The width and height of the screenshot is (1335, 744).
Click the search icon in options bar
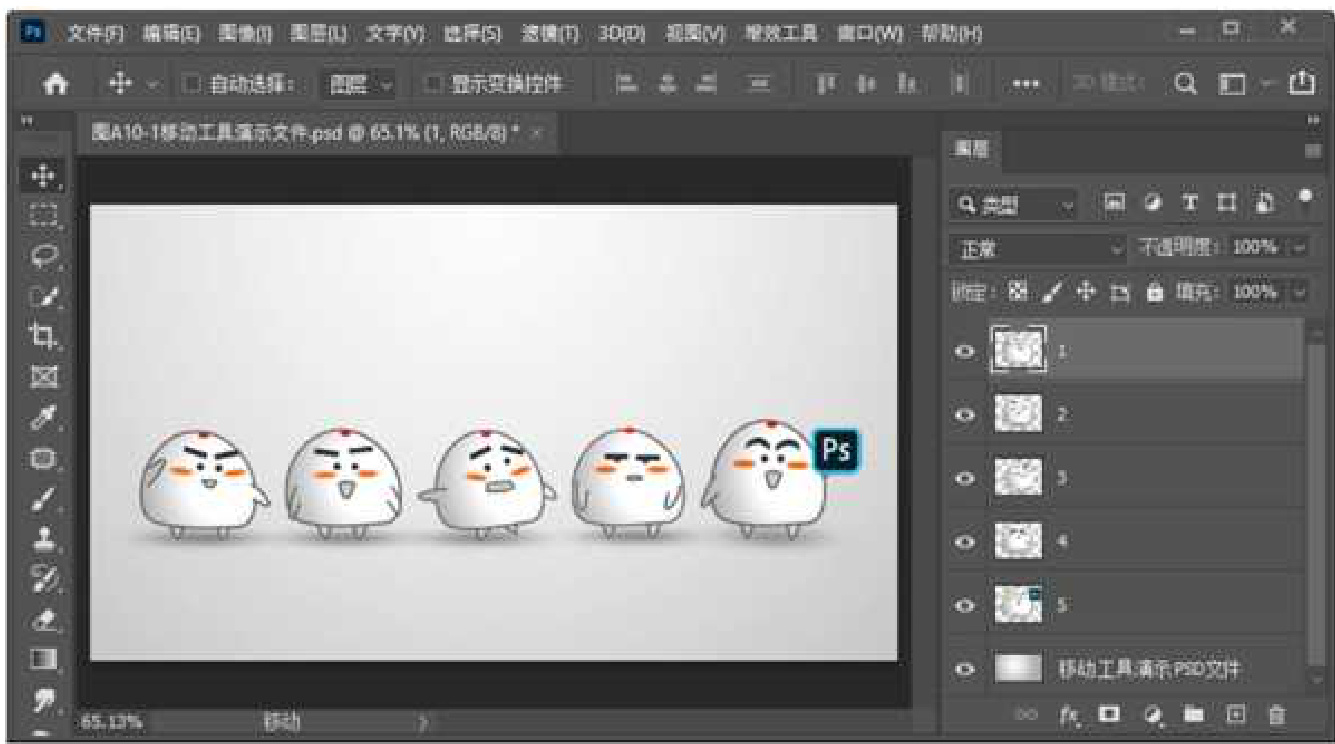[x=1186, y=86]
